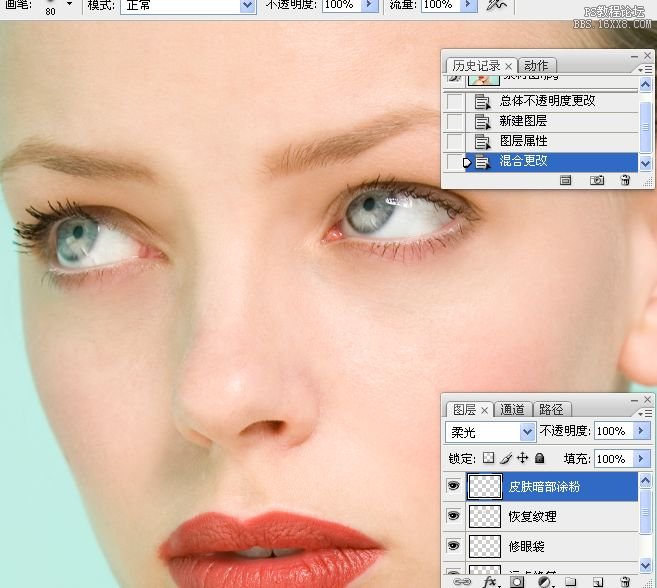Enable airbrush mode in options bar
The width and height of the screenshot is (657, 588).
(x=497, y=5)
